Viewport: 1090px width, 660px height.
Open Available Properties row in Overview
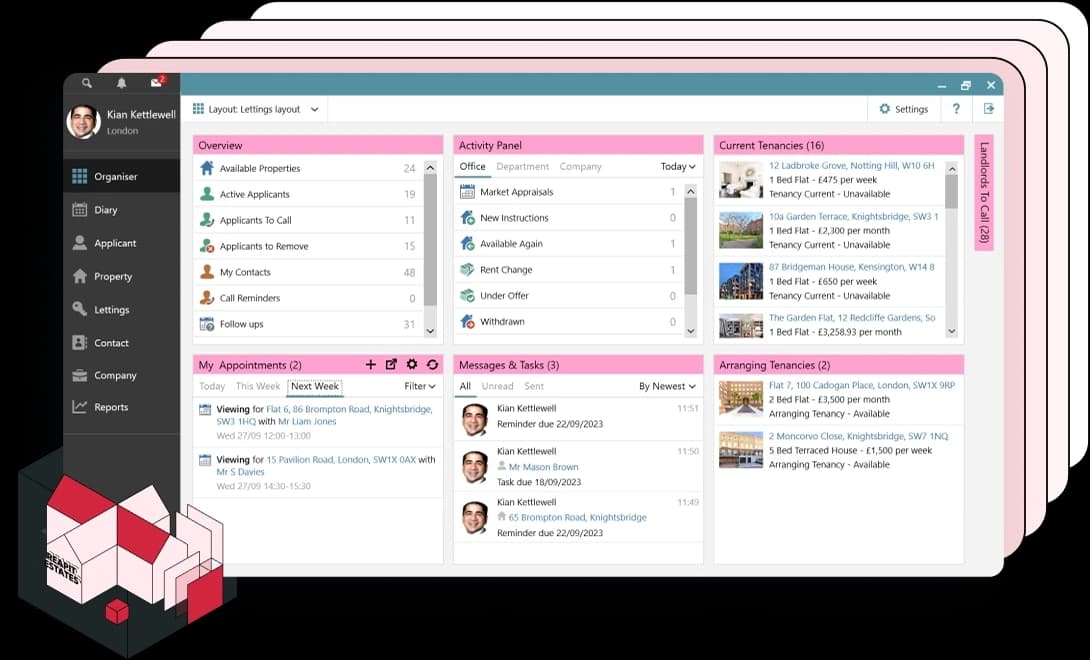coord(308,168)
